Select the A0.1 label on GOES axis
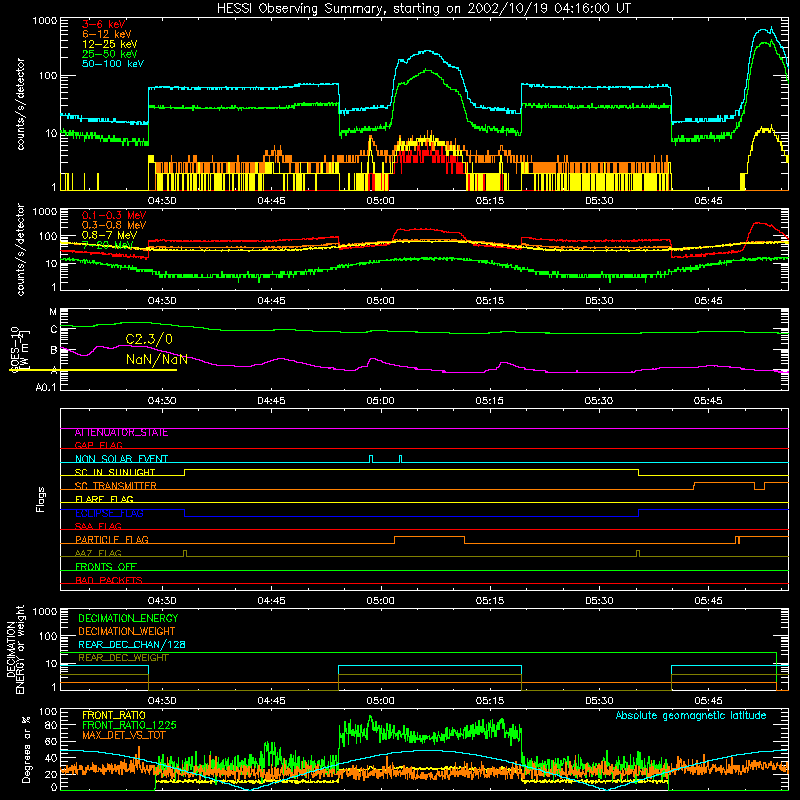Screen dimensions: 800x800 [x=45, y=387]
